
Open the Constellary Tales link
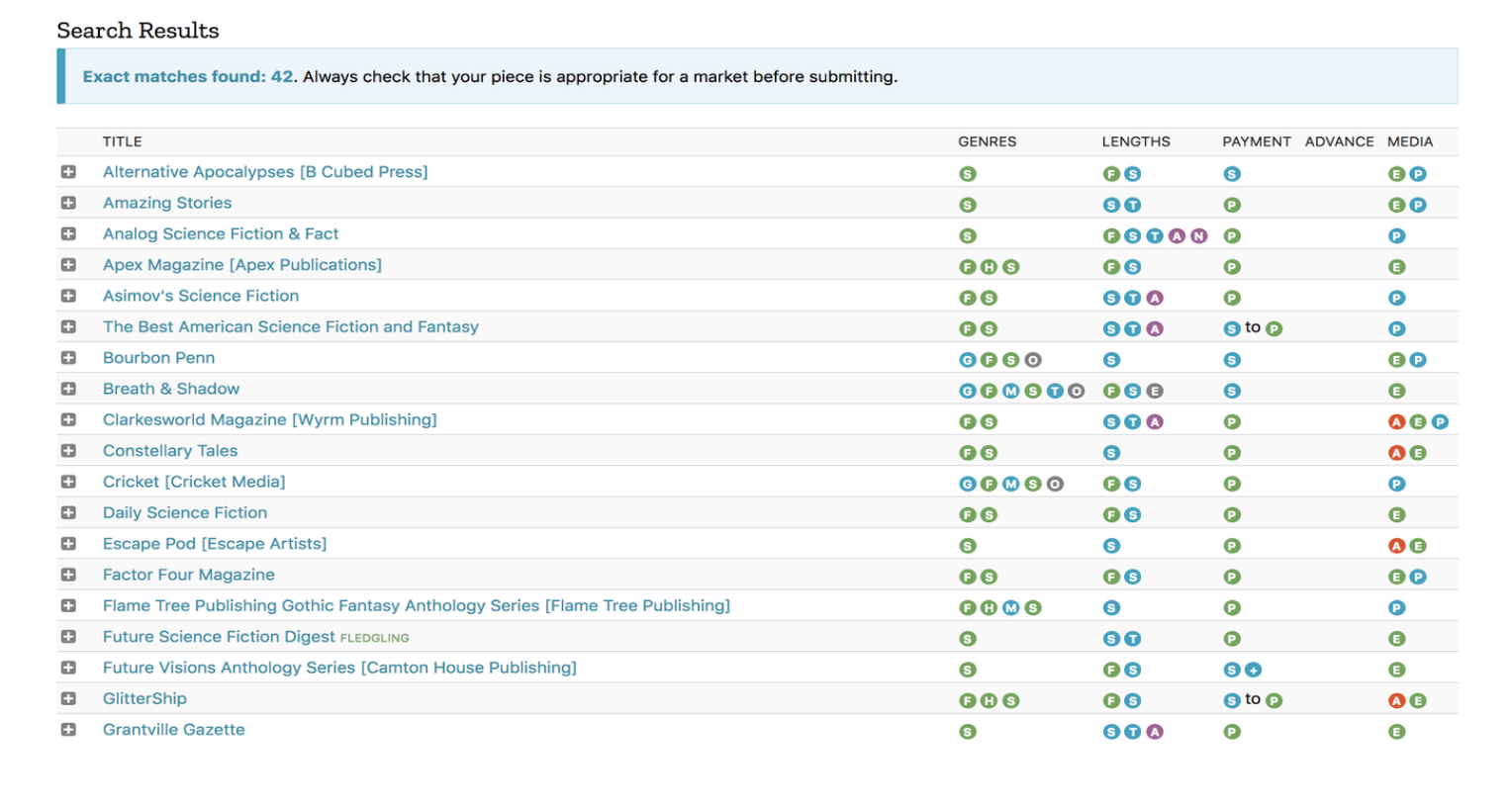tap(170, 451)
